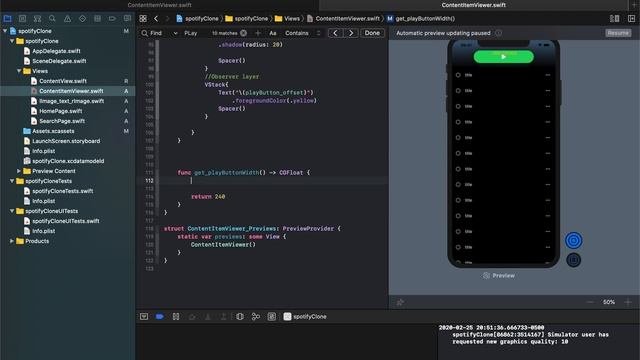Resume automatic preview updating
Viewport: 640px width, 360px height.
[x=618, y=33]
